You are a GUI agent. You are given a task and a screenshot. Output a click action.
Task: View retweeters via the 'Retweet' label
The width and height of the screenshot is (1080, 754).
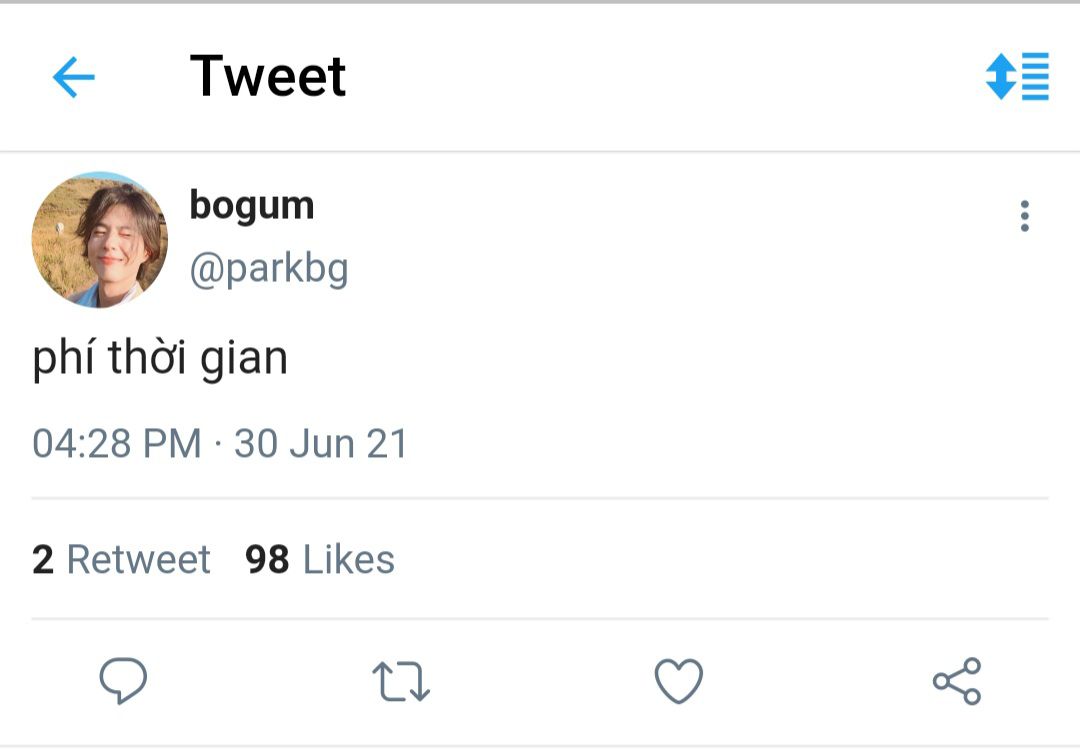[x=138, y=559]
